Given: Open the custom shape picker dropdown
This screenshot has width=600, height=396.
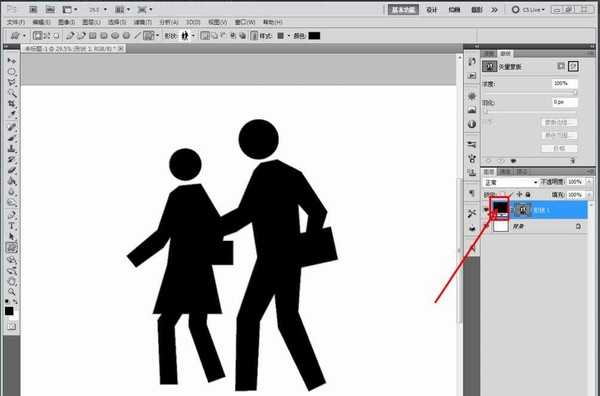Looking at the screenshot, I should (193, 36).
